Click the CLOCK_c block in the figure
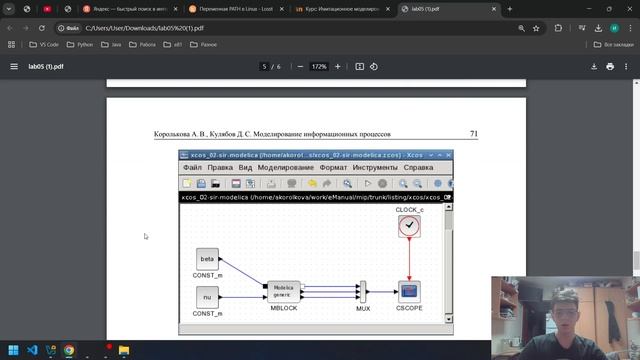 409,226
